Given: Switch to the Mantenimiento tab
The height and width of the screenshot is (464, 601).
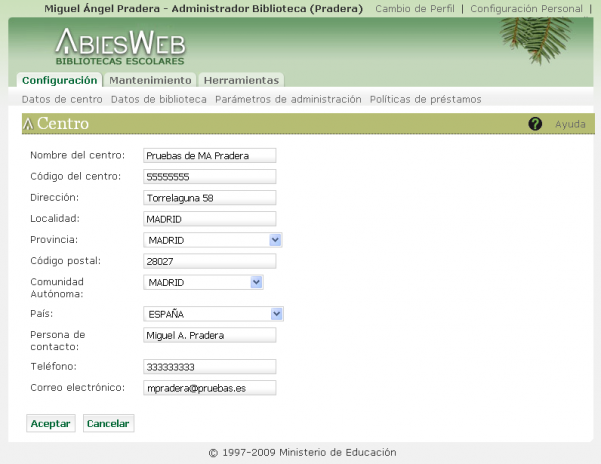Looking at the screenshot, I should click(150, 80).
